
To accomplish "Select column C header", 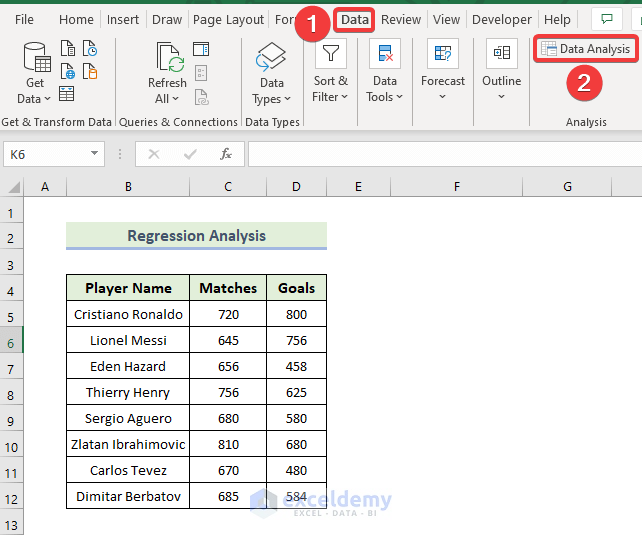I will 228,187.
